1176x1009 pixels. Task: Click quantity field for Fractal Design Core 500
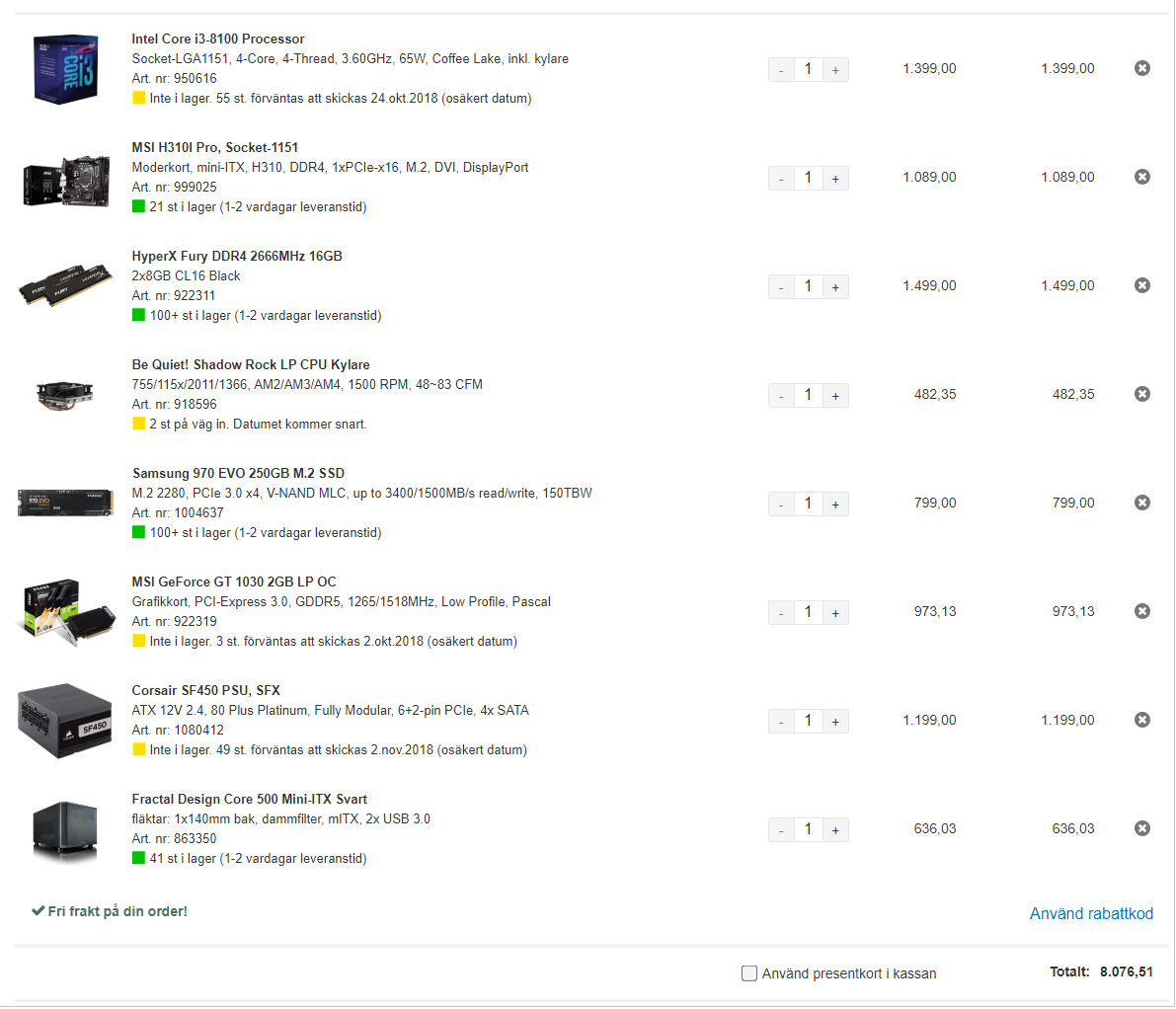[x=808, y=830]
